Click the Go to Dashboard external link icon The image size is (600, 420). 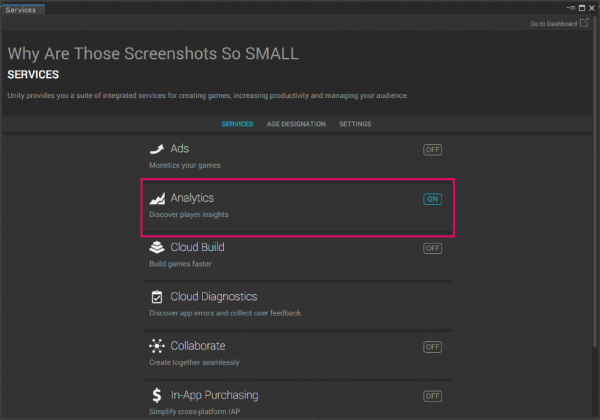coord(584,23)
